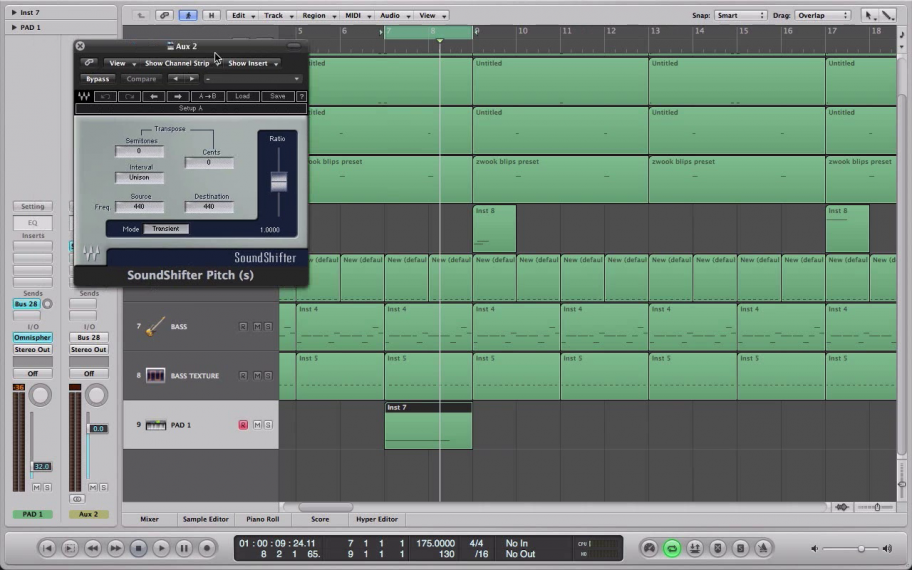This screenshot has width=912, height=570.
Task: Click the fast-forward transport button
Action: (115, 548)
